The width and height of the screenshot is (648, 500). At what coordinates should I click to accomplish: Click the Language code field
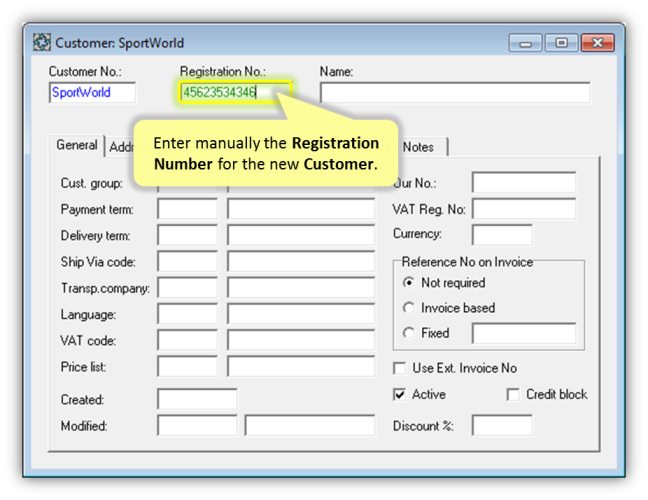[188, 314]
